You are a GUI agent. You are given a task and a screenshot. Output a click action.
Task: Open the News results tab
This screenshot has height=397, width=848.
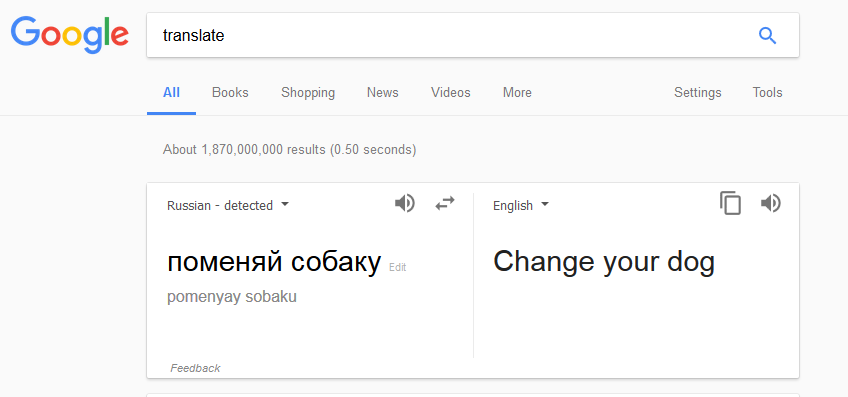pyautogui.click(x=382, y=92)
